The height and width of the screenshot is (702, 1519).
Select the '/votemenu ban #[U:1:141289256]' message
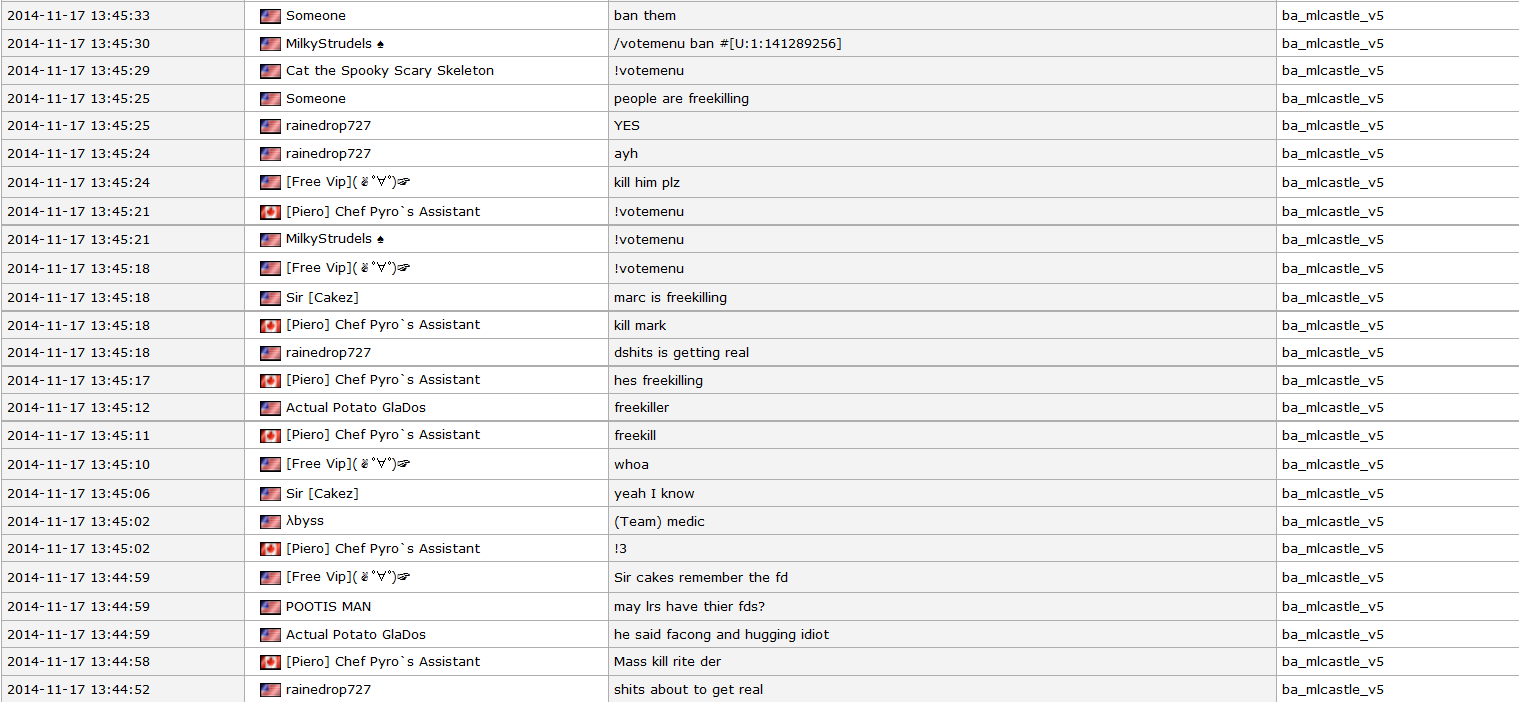click(x=727, y=44)
